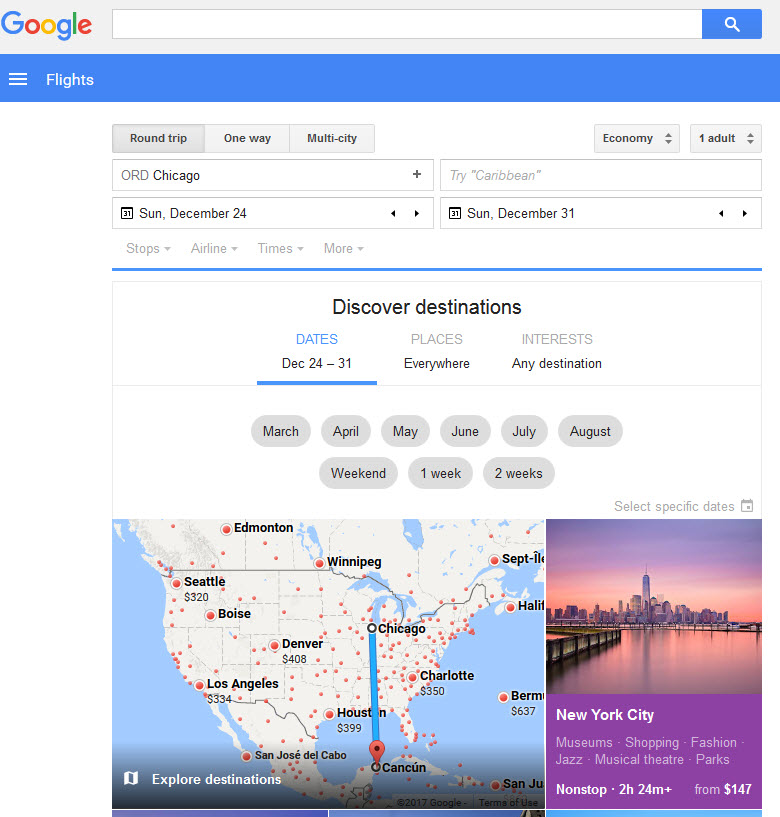
Task: Open the Economy cabin class dropdown
Action: [637, 138]
